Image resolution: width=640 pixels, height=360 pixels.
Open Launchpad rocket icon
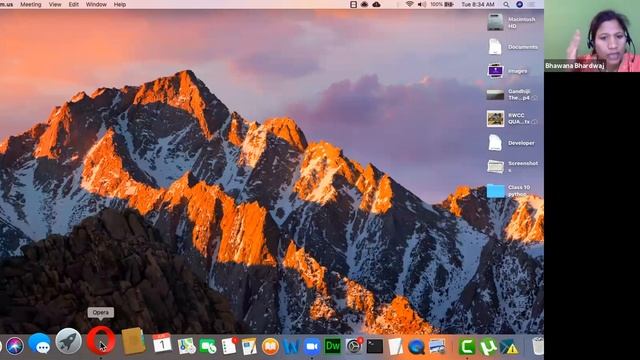click(x=69, y=341)
